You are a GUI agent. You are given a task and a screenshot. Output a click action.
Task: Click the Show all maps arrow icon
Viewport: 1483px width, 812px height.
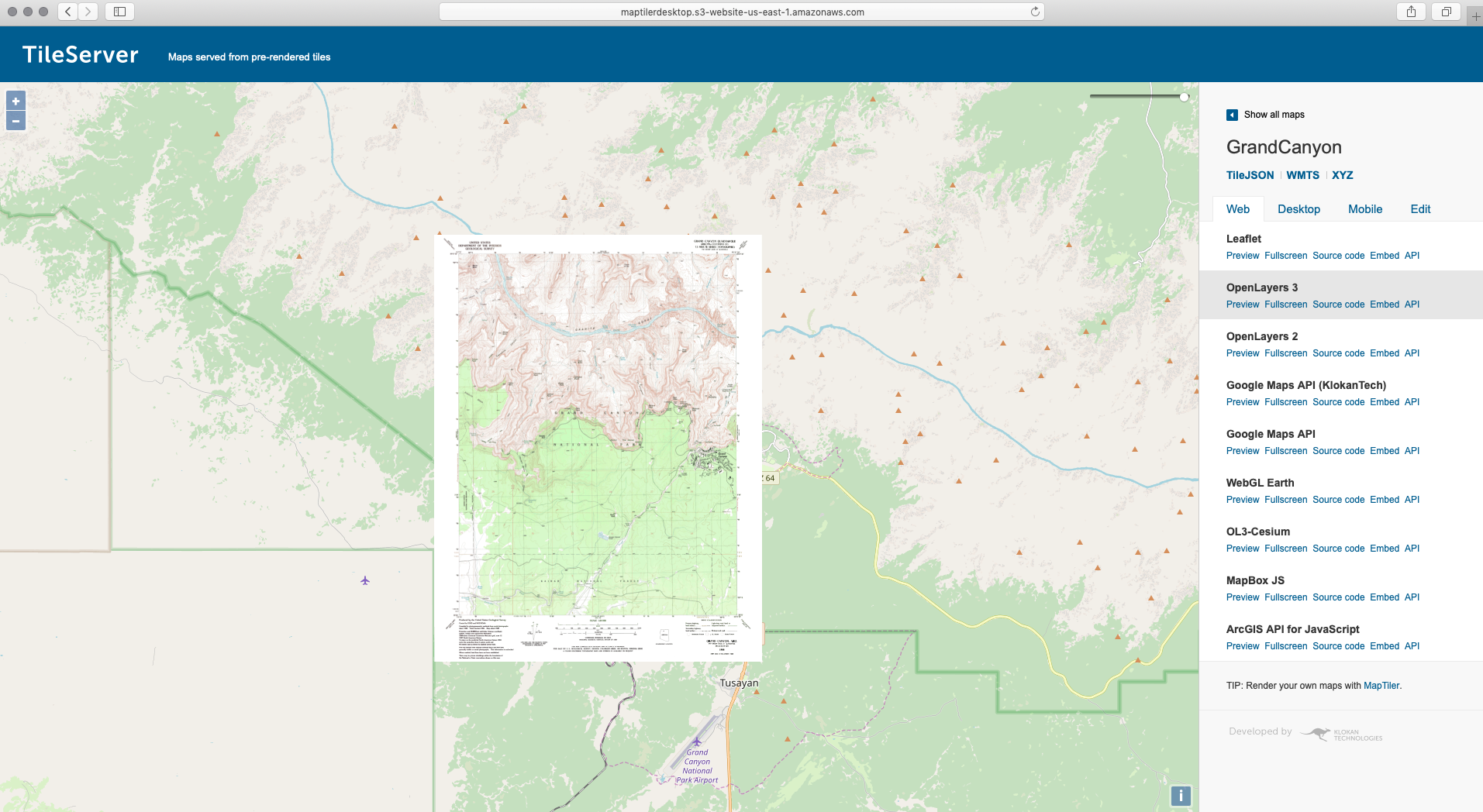(1232, 115)
